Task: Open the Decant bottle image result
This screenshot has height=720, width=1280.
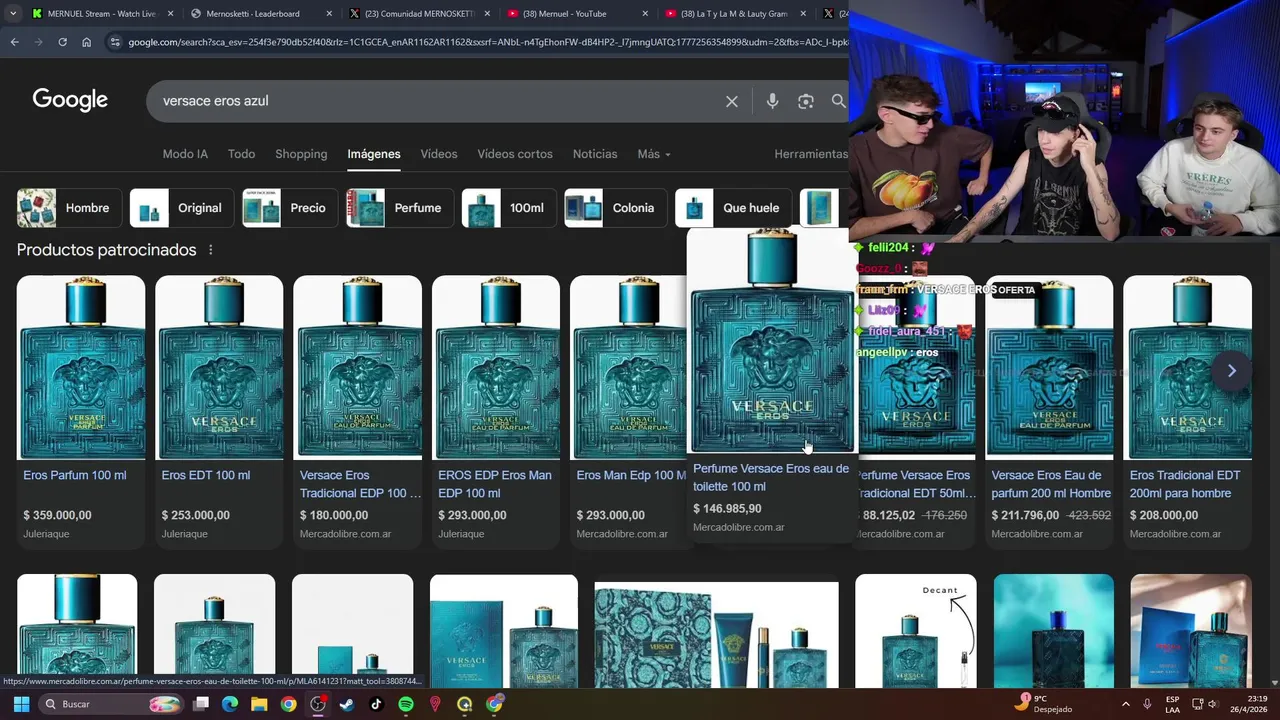Action: (916, 630)
